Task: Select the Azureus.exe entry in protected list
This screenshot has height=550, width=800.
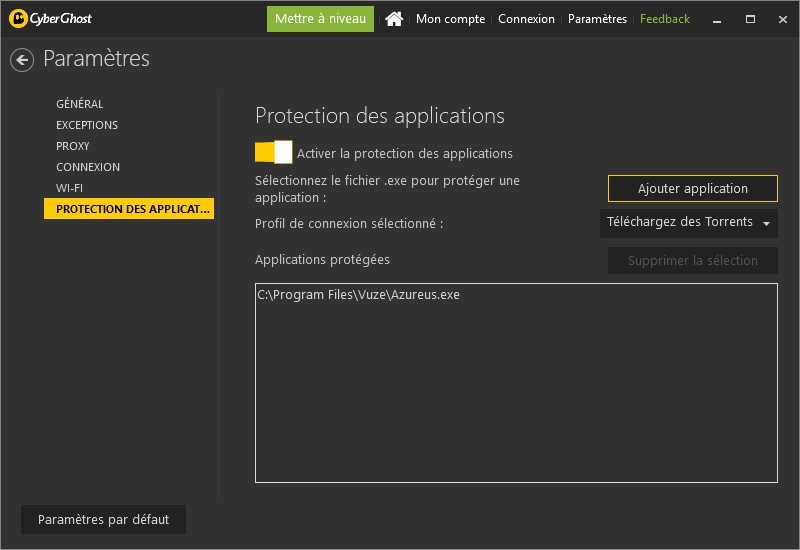Action: pos(358,295)
